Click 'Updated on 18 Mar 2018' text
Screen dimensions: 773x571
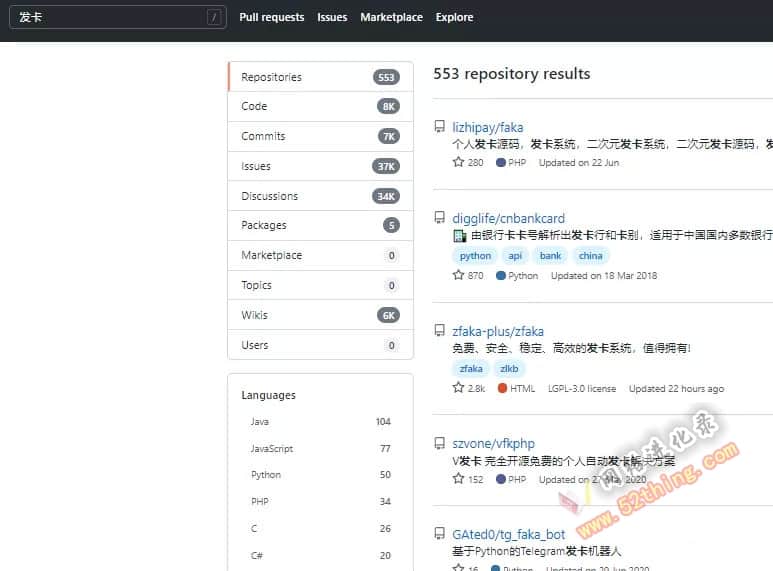pyautogui.click(x=604, y=276)
